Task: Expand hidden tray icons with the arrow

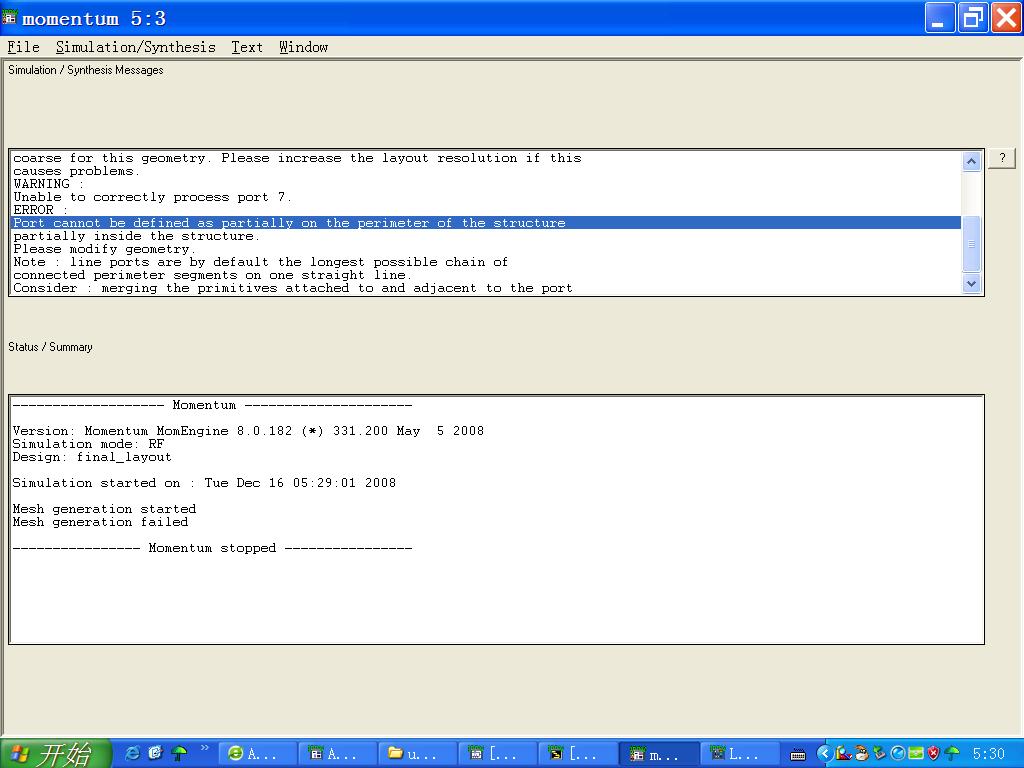Action: (824, 754)
